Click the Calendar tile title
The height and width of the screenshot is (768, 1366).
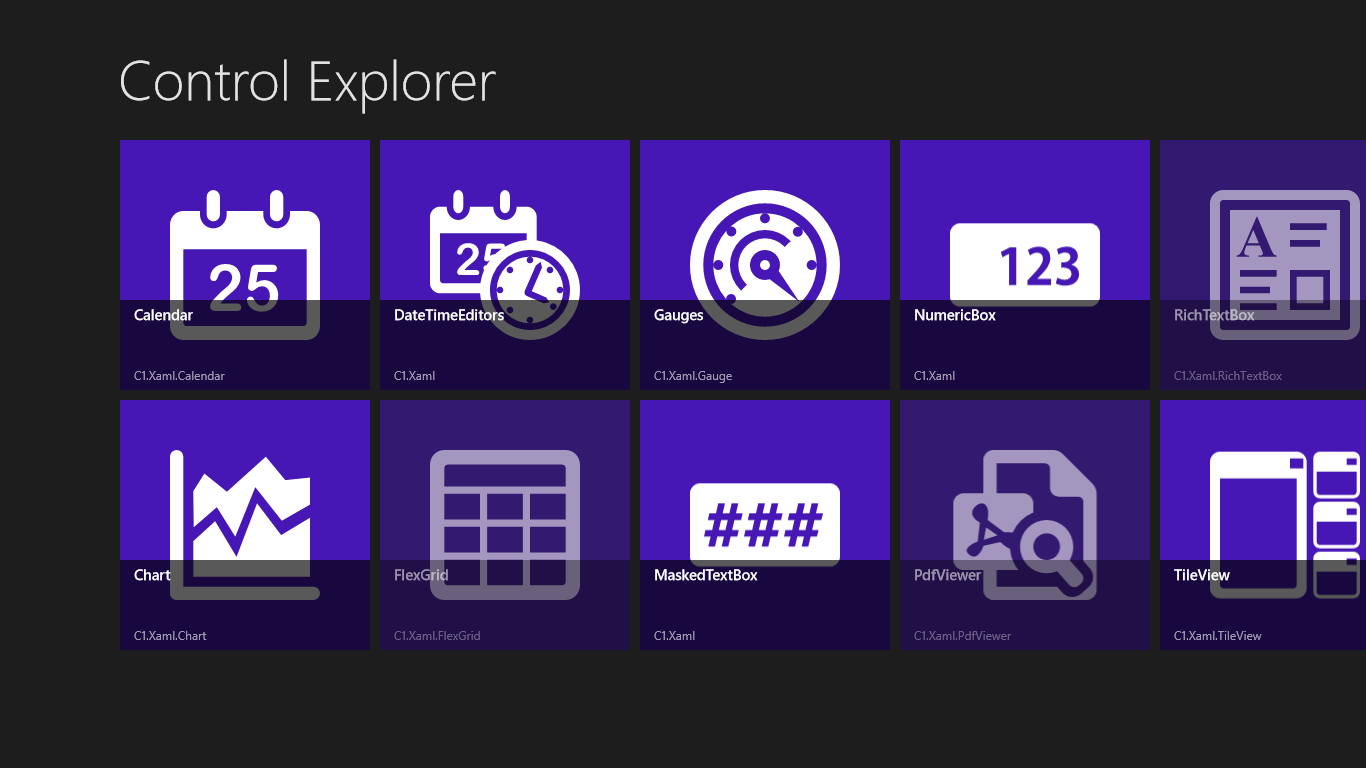(x=163, y=315)
